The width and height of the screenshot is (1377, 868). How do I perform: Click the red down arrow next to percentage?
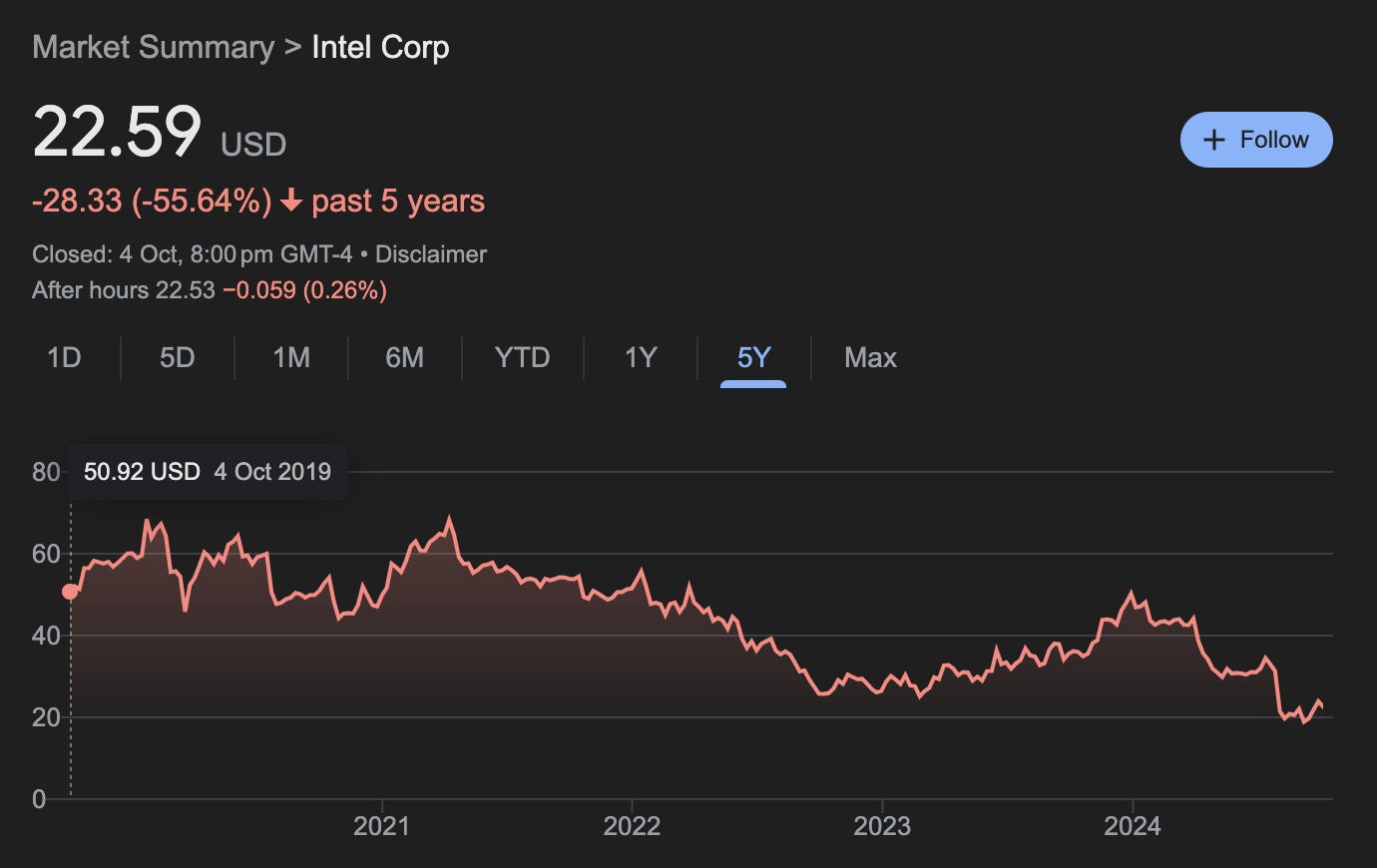(x=290, y=202)
